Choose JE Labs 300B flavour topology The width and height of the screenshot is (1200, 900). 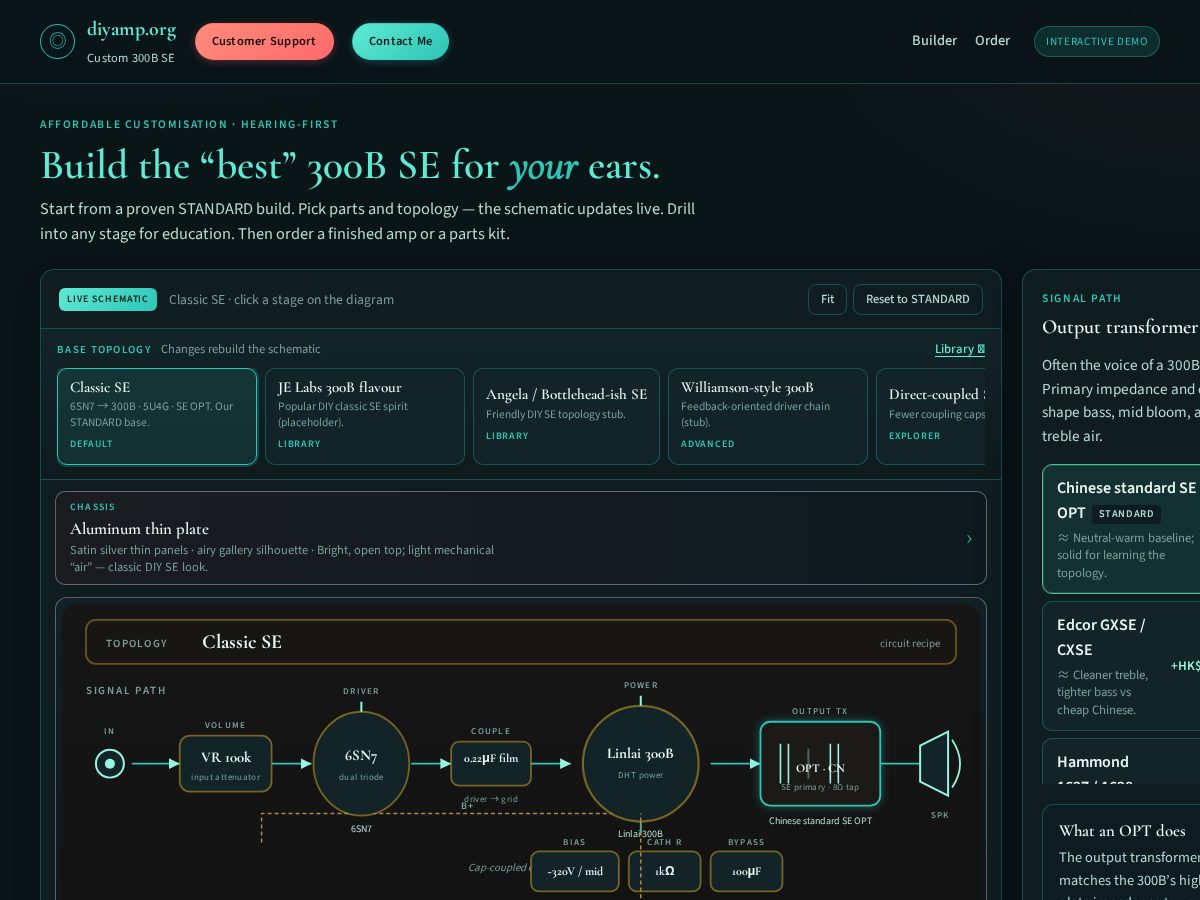[x=365, y=416]
